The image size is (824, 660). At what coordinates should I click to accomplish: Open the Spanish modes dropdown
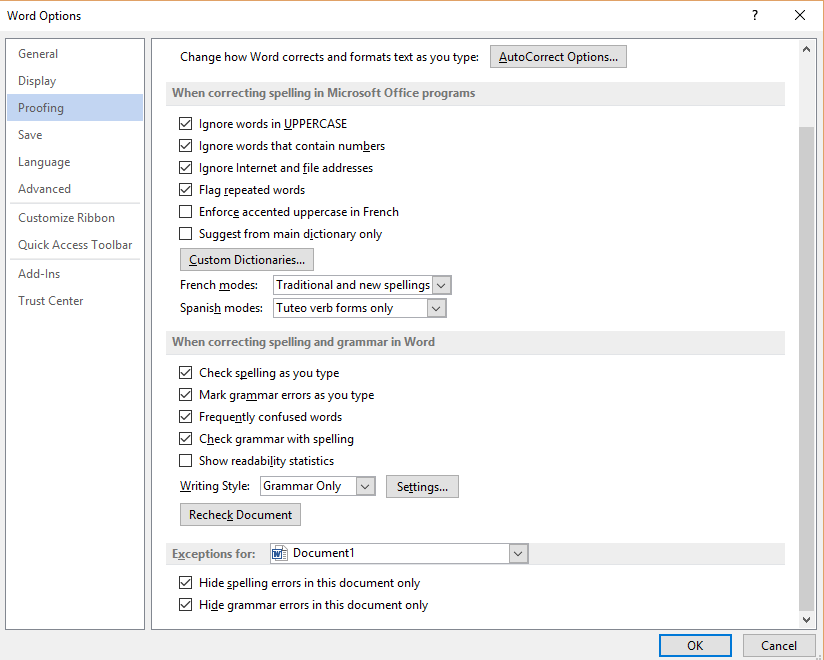click(434, 307)
